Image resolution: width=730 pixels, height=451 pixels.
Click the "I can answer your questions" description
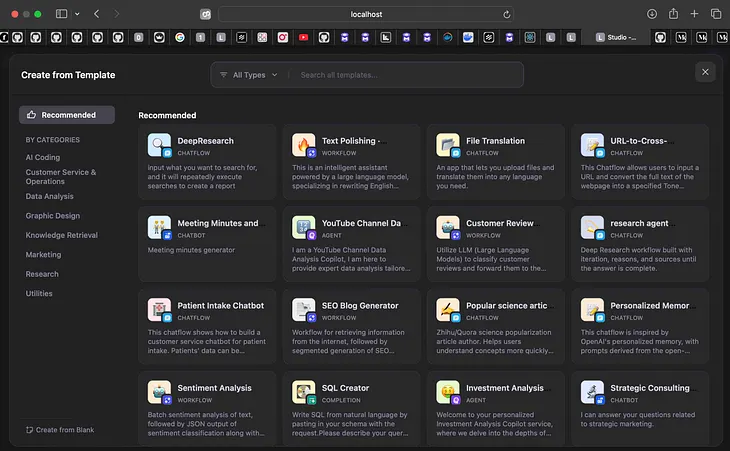tap(638, 419)
